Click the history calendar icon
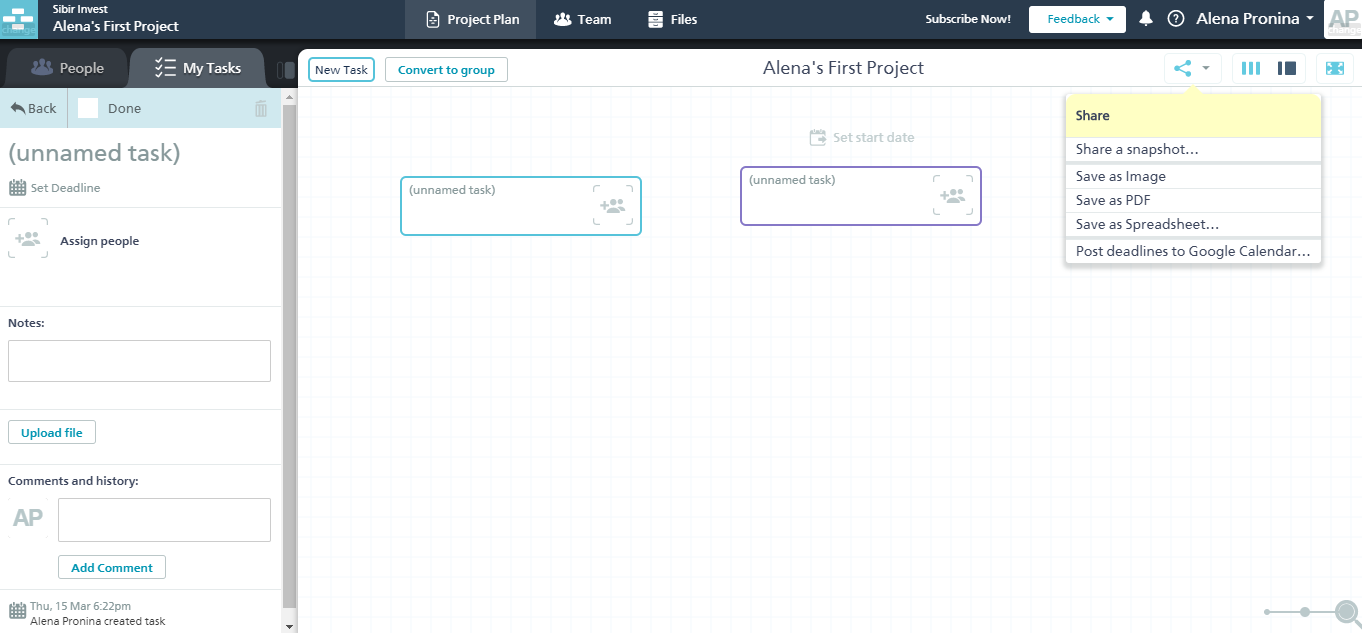The width and height of the screenshot is (1362, 633). [x=17, y=611]
